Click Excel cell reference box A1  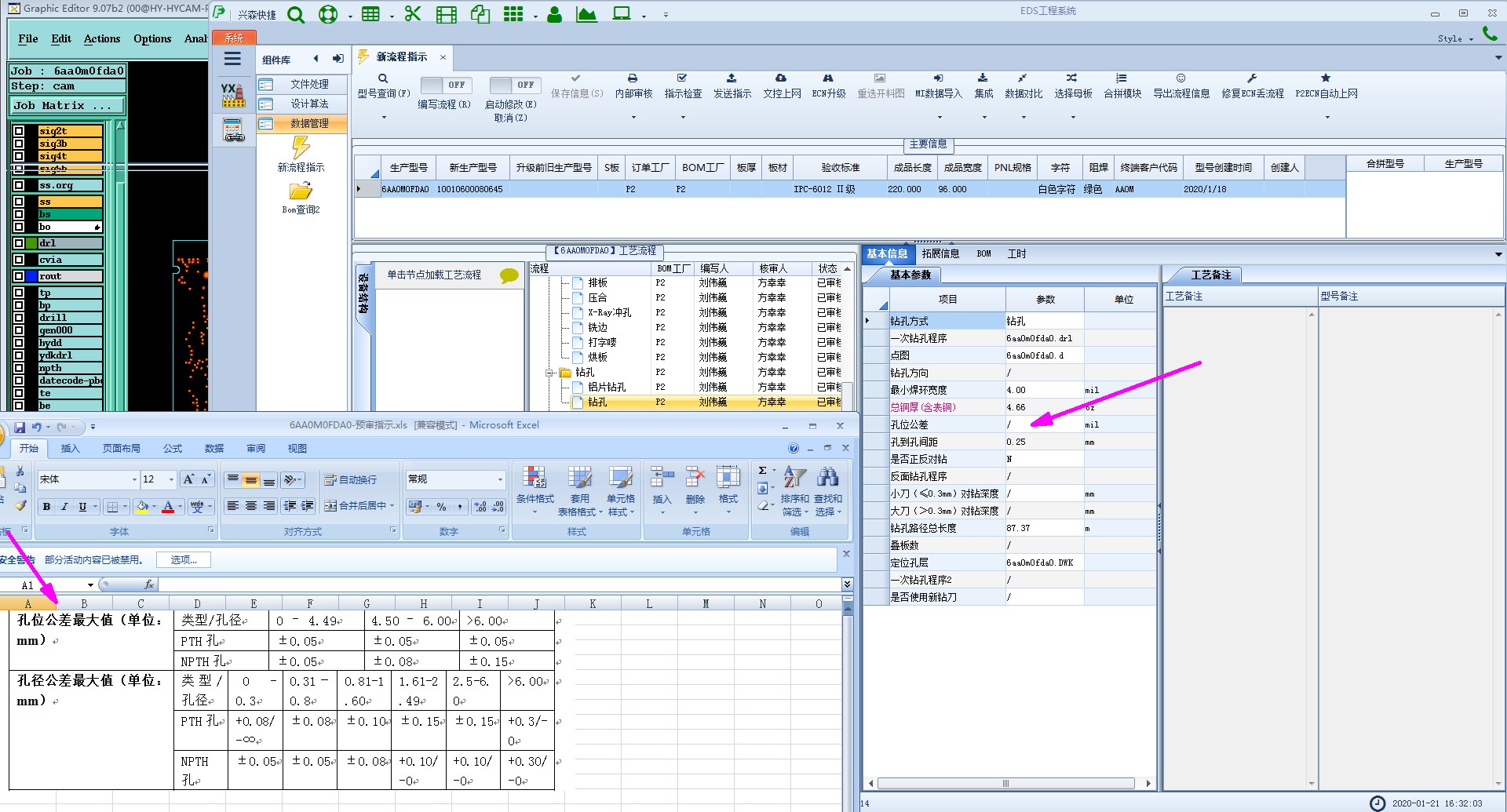43,585
